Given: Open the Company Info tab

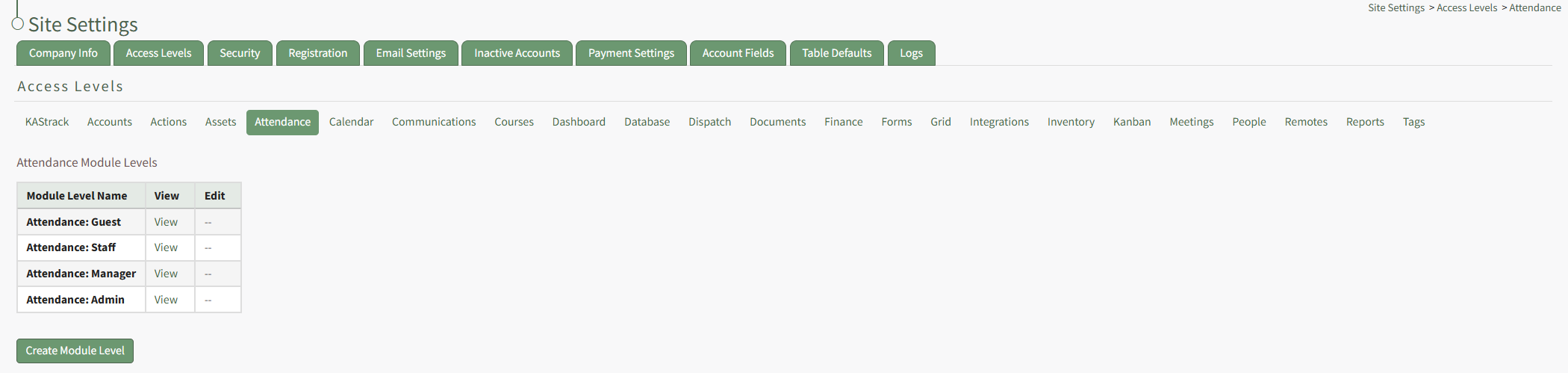Looking at the screenshot, I should coord(63,53).
